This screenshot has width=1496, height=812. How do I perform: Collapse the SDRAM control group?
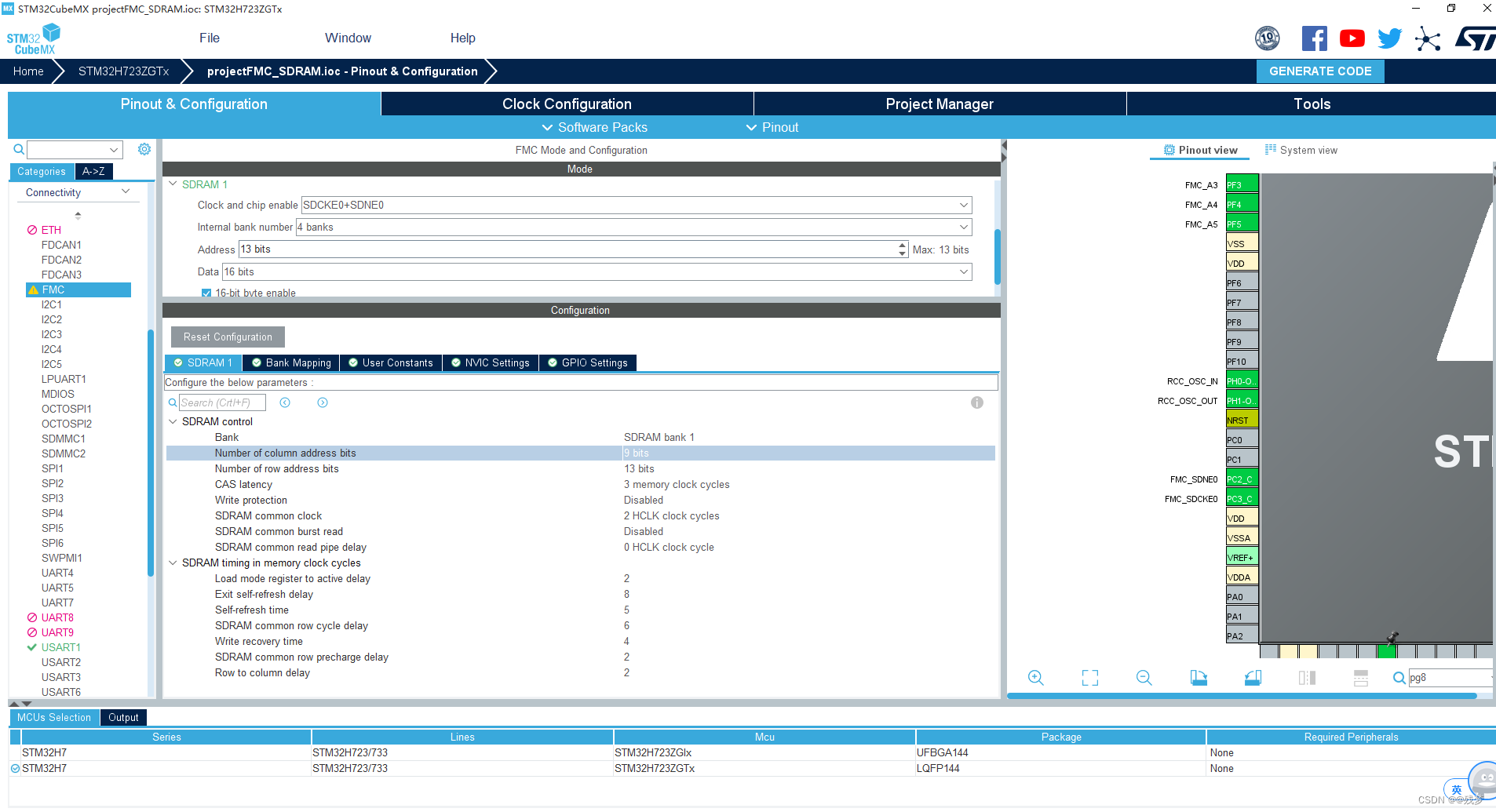point(173,421)
